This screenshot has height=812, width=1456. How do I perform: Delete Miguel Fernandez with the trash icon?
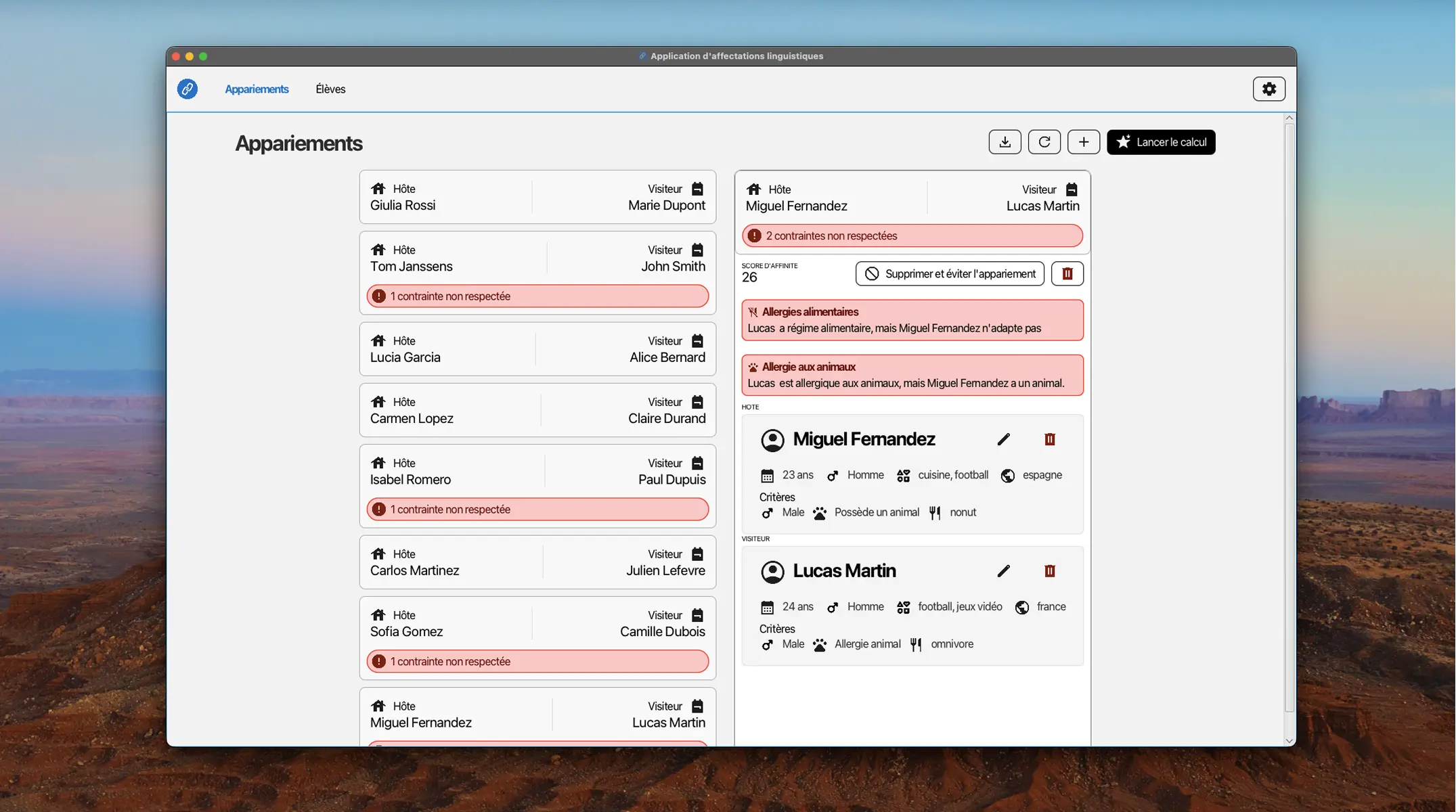click(x=1050, y=439)
